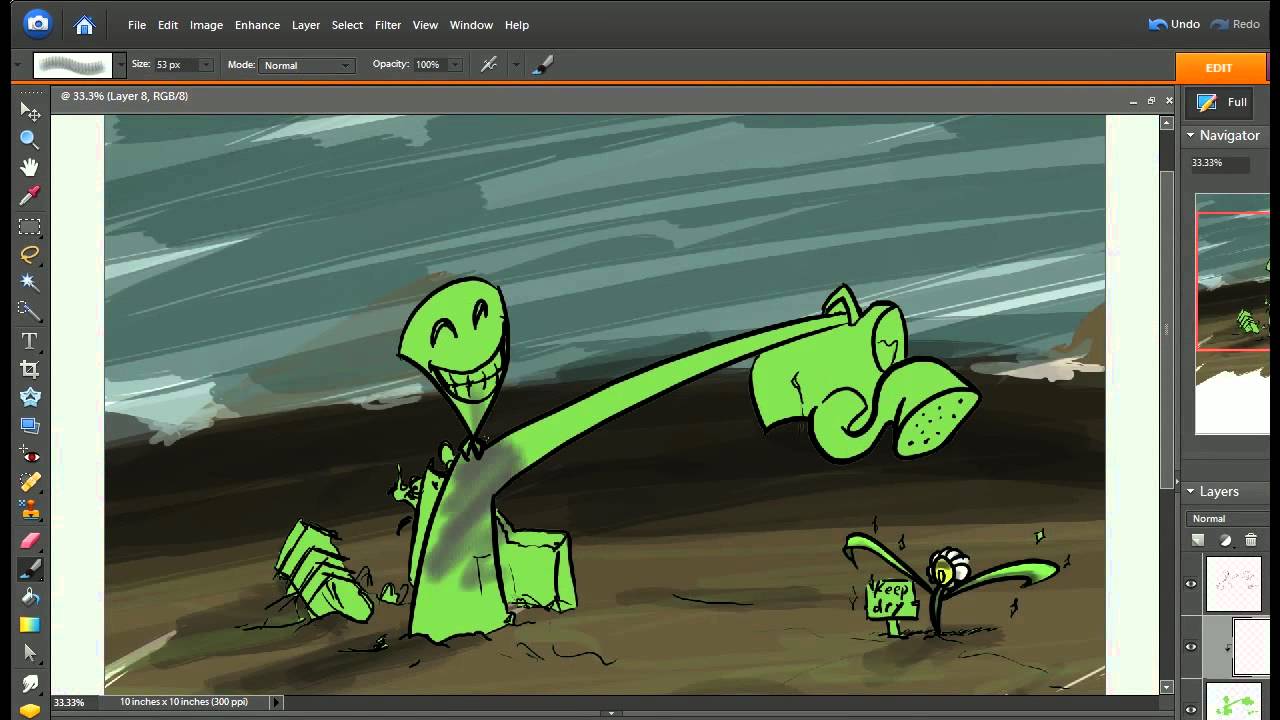Click the Navigator zoom percentage field
Image resolution: width=1280 pixels, height=720 pixels.
tap(1218, 163)
